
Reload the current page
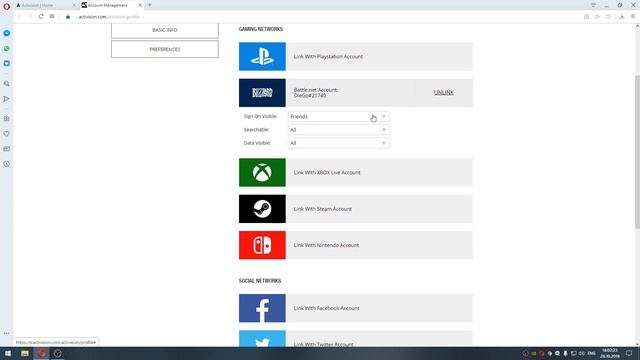pyautogui.click(x=41, y=17)
